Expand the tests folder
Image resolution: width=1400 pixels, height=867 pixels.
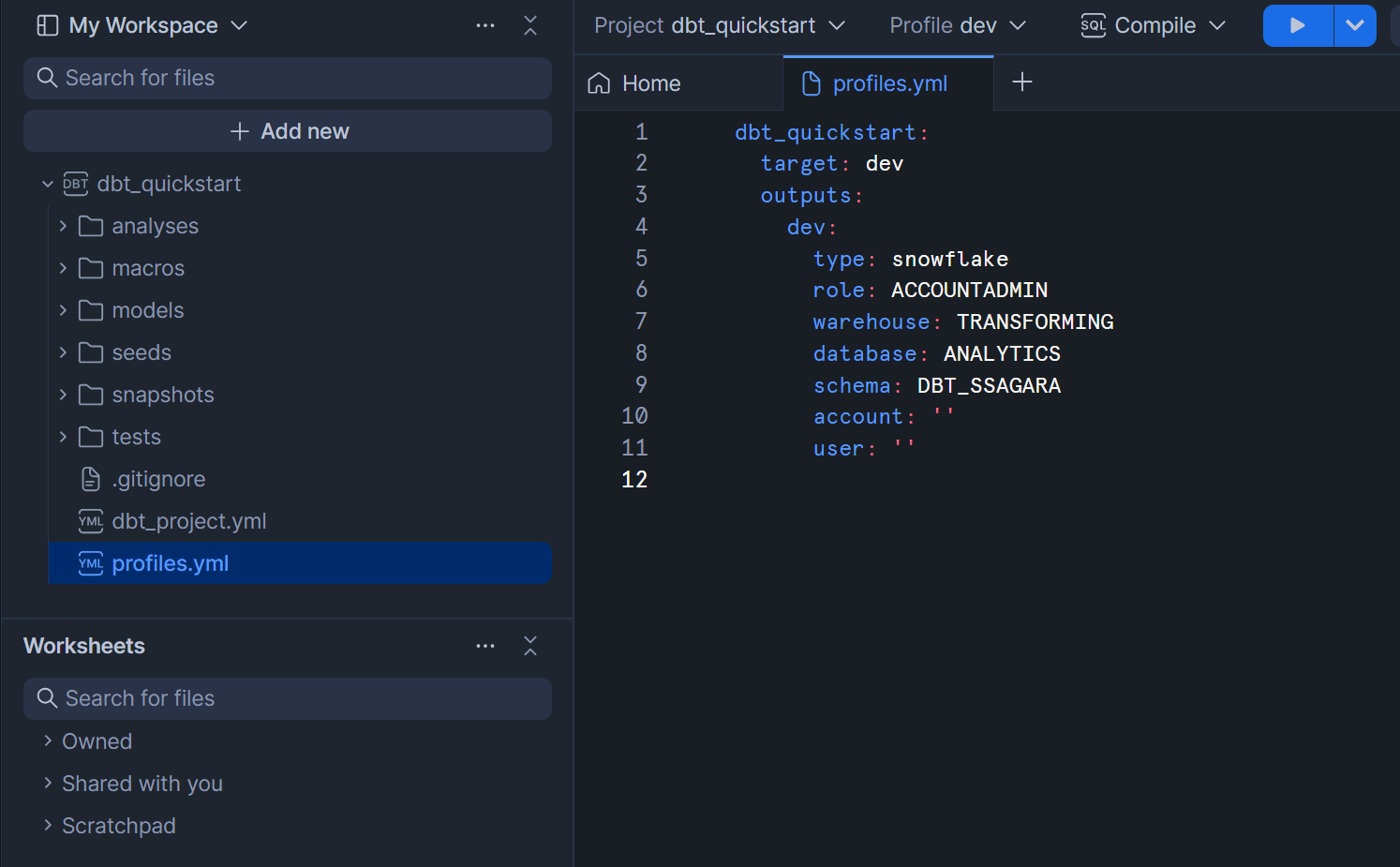(x=63, y=437)
